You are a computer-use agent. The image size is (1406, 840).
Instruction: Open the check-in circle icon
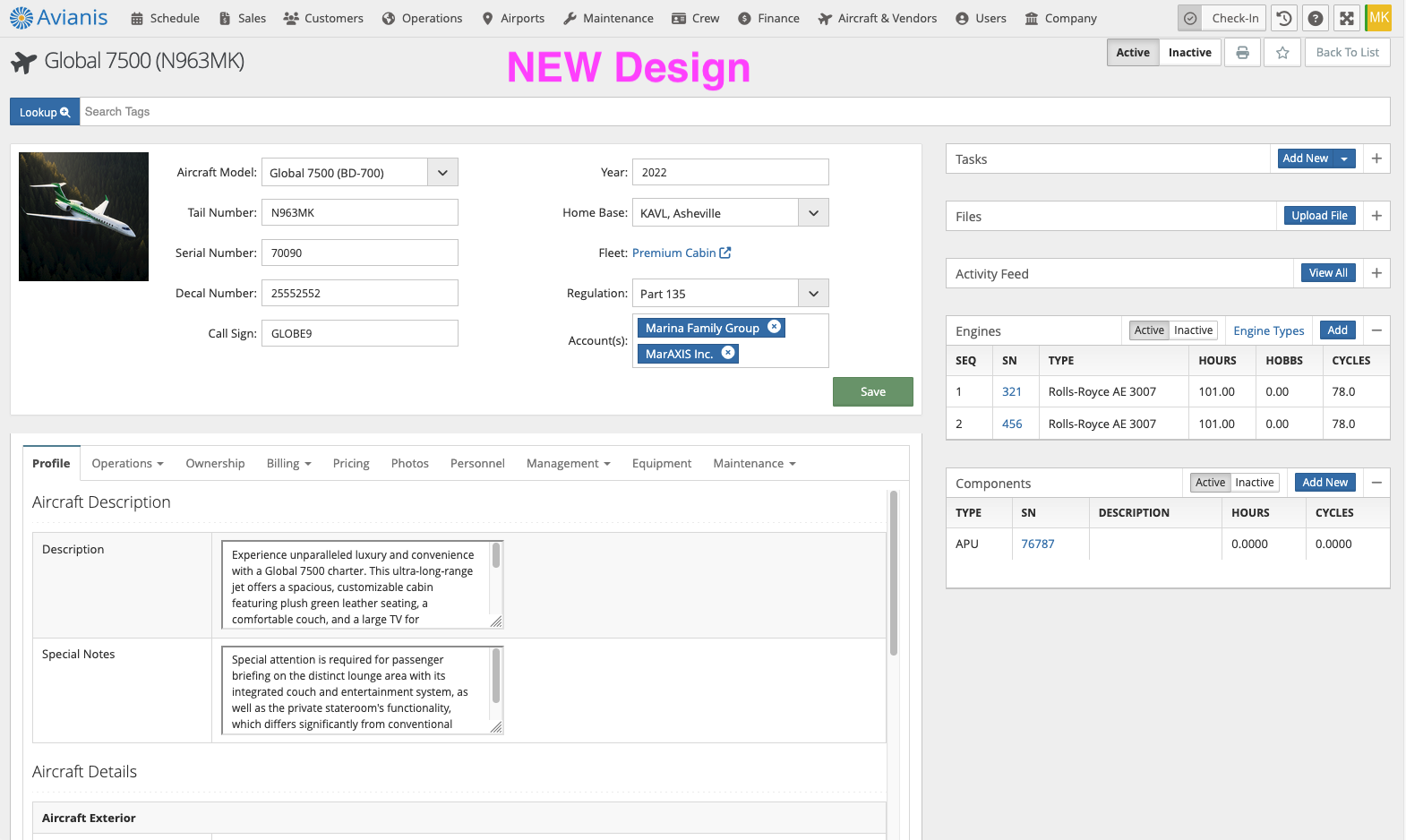1190,18
